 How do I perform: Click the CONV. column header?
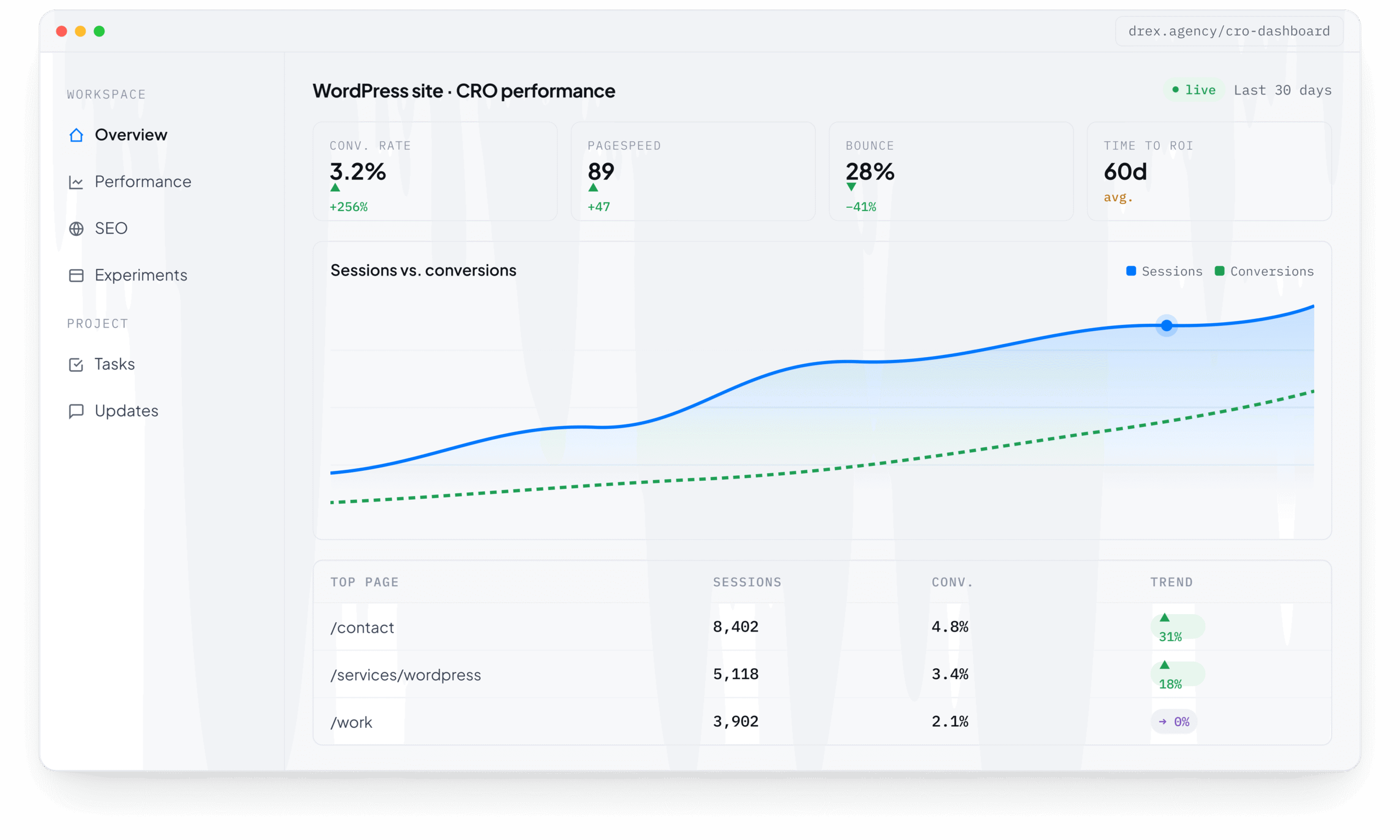(953, 582)
